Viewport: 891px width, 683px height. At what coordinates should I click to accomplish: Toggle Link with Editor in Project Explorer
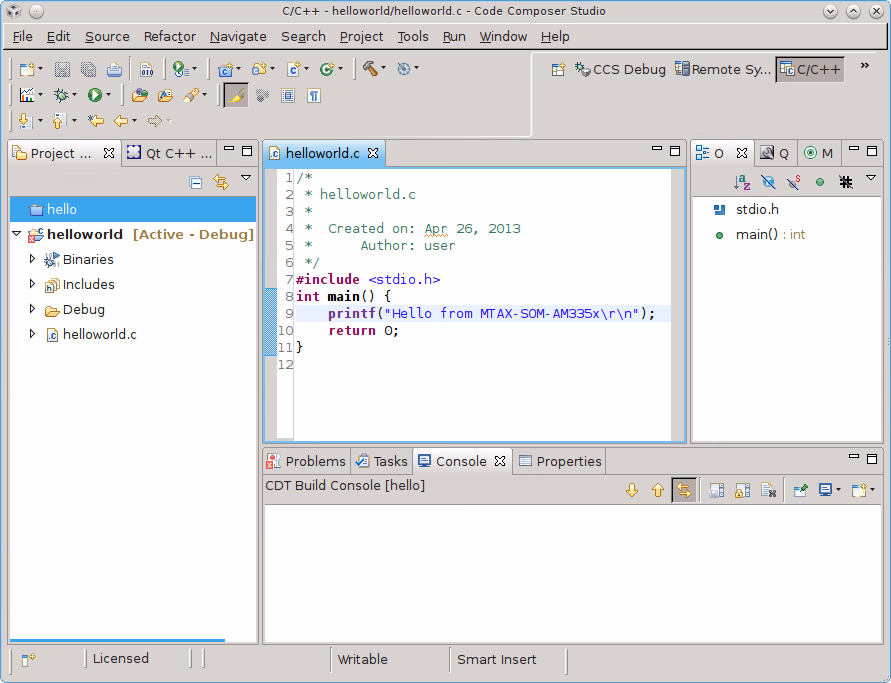click(x=221, y=182)
